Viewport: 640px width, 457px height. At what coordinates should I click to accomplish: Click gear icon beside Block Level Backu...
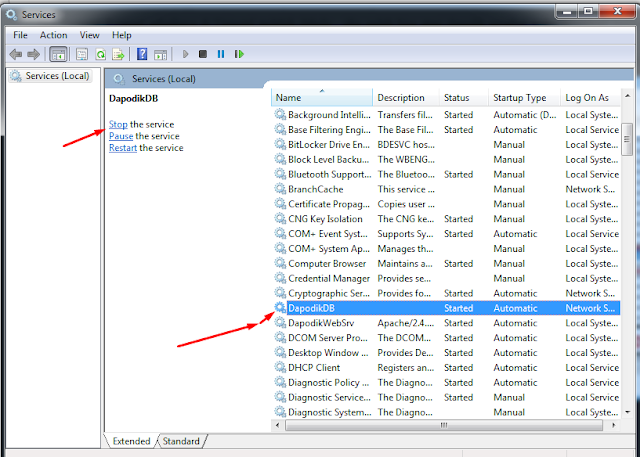click(280, 159)
